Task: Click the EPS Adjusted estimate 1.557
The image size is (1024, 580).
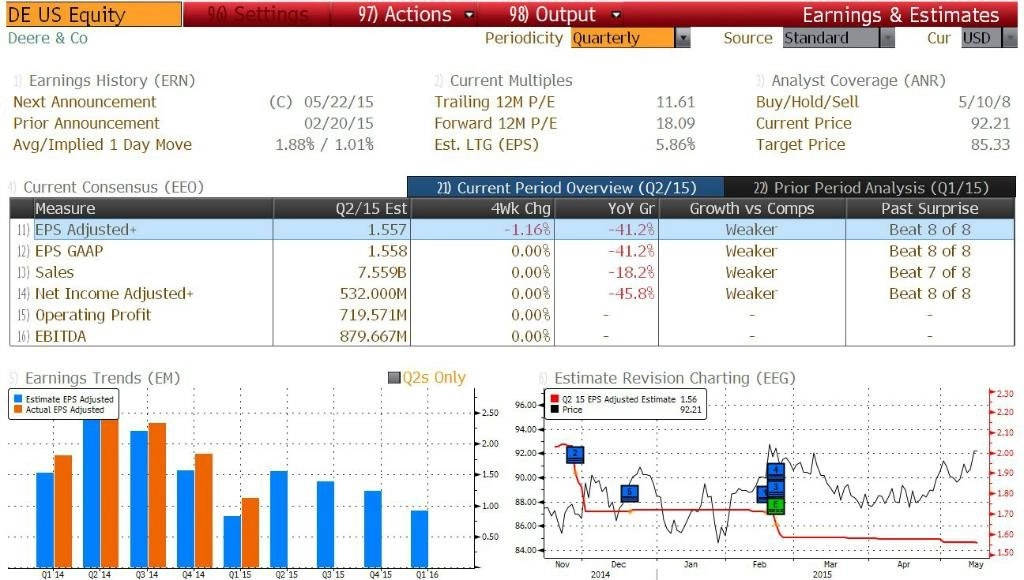Action: click(x=387, y=229)
